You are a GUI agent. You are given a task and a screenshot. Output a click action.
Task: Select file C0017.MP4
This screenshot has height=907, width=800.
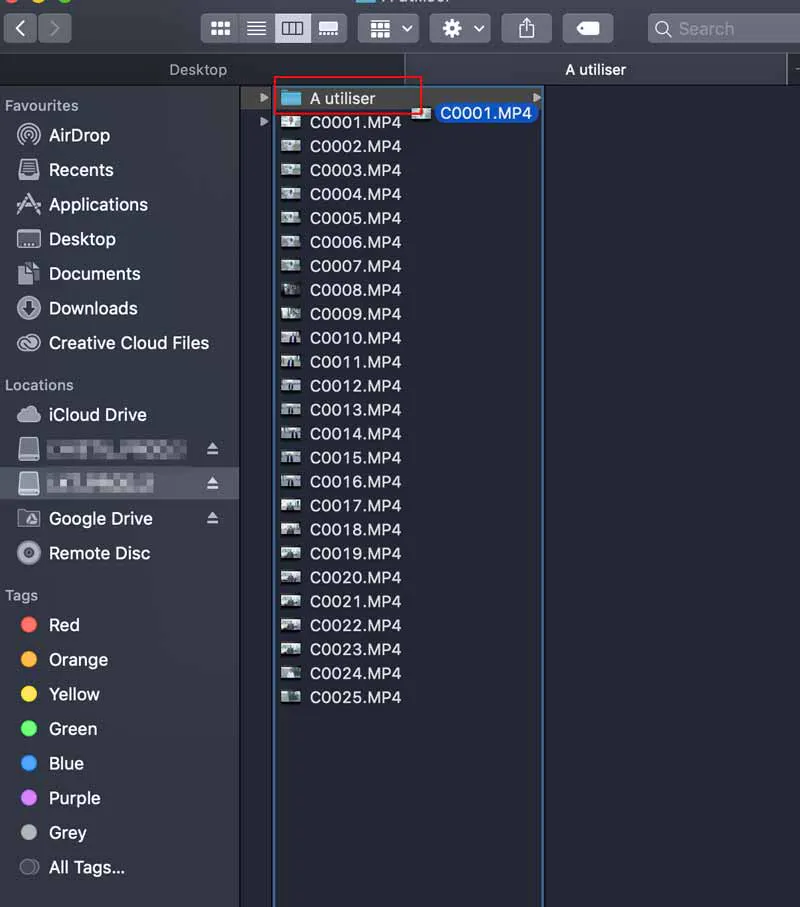pos(355,506)
